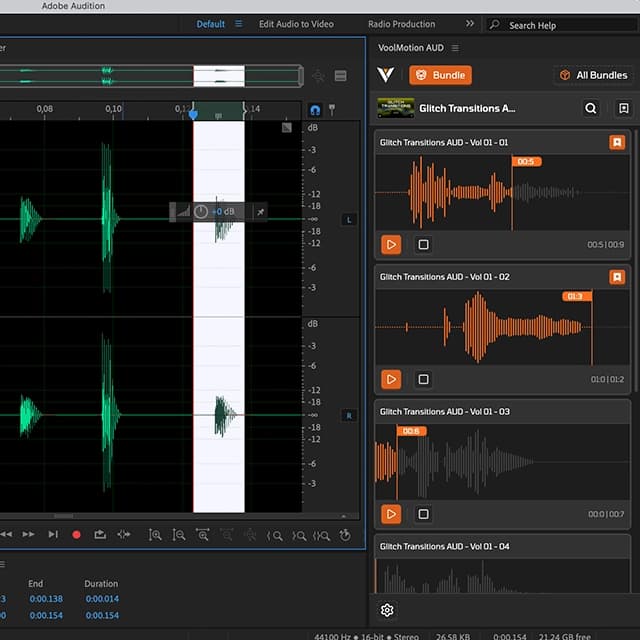Click the VoolMotion panel vertical scrollbar
The width and height of the screenshot is (640, 640).
635,261
